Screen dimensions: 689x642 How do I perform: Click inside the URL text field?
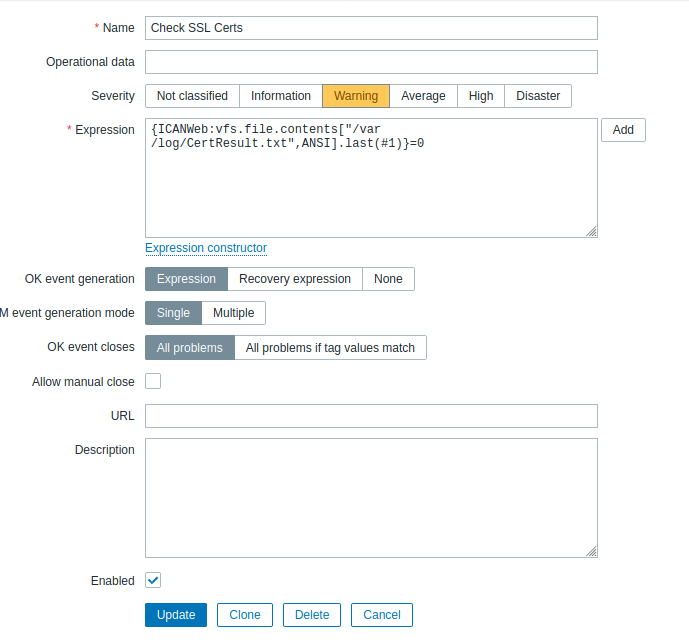(x=371, y=416)
